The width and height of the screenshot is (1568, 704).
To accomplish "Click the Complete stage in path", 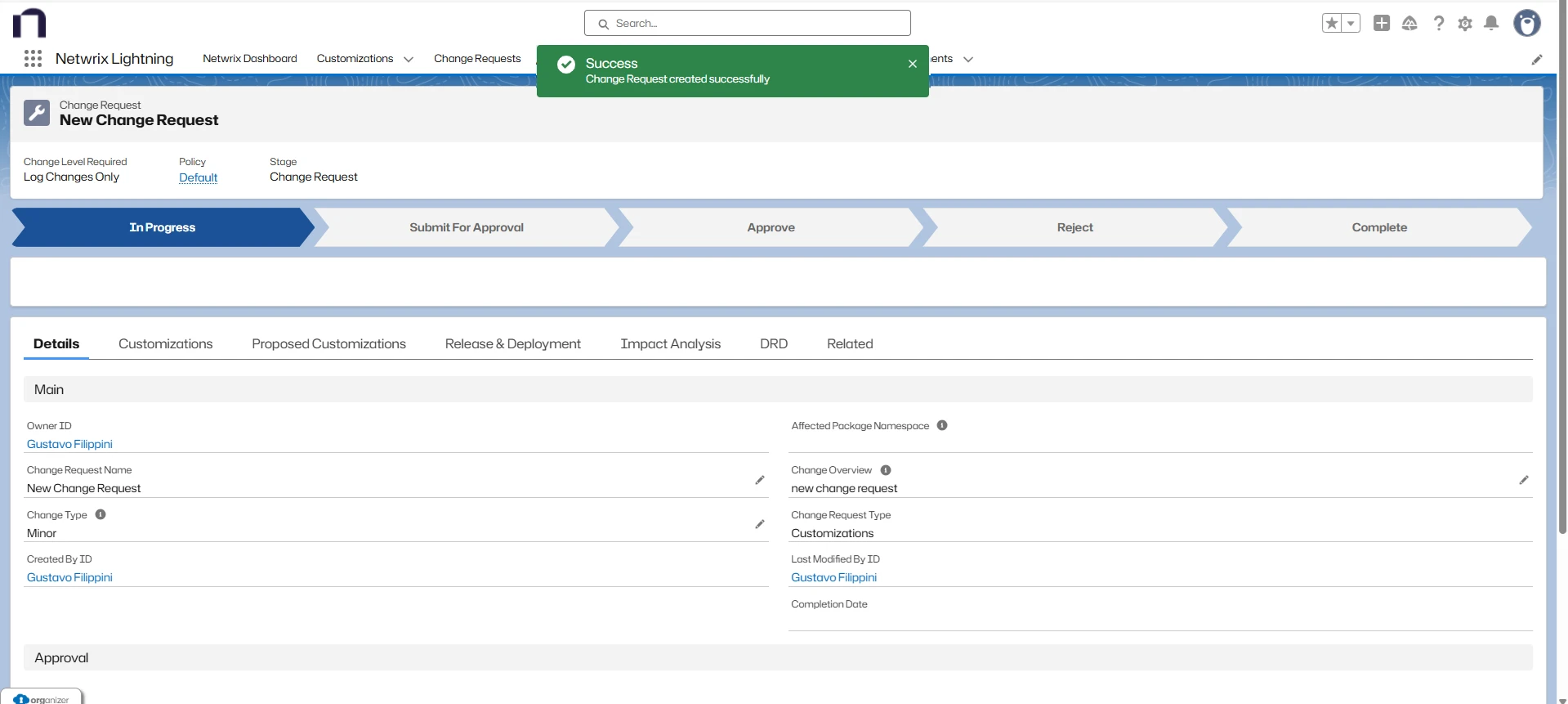I will (x=1378, y=227).
